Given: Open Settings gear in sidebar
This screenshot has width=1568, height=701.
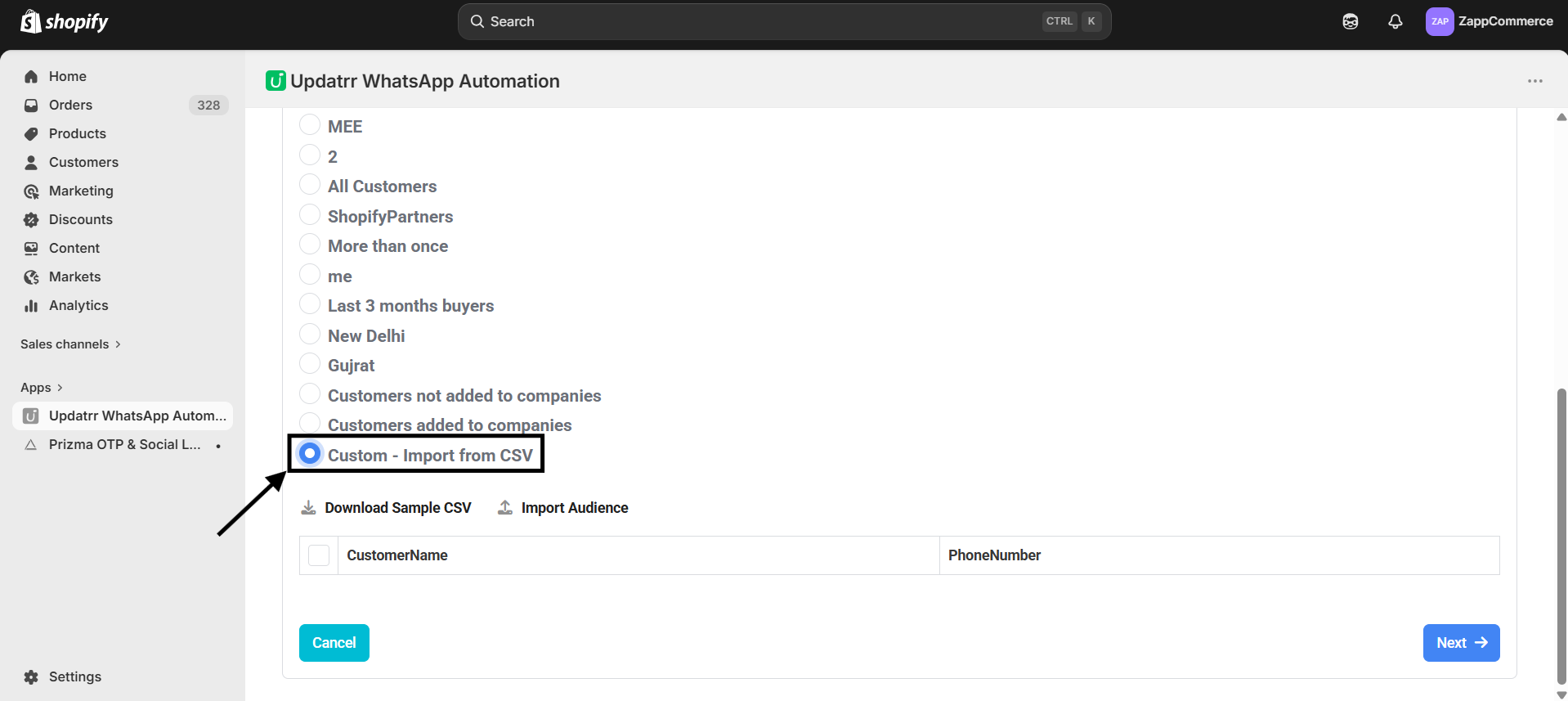Looking at the screenshot, I should (32, 676).
